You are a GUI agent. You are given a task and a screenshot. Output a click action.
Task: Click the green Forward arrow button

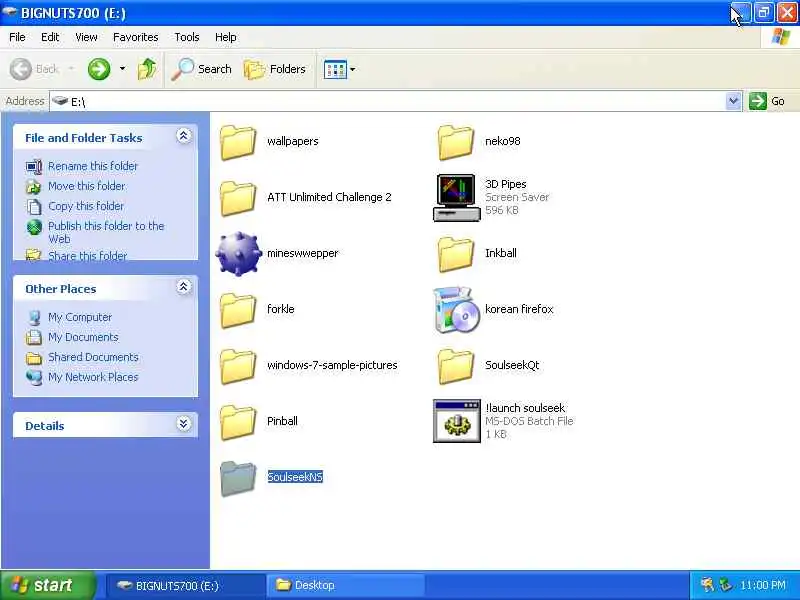(99, 69)
